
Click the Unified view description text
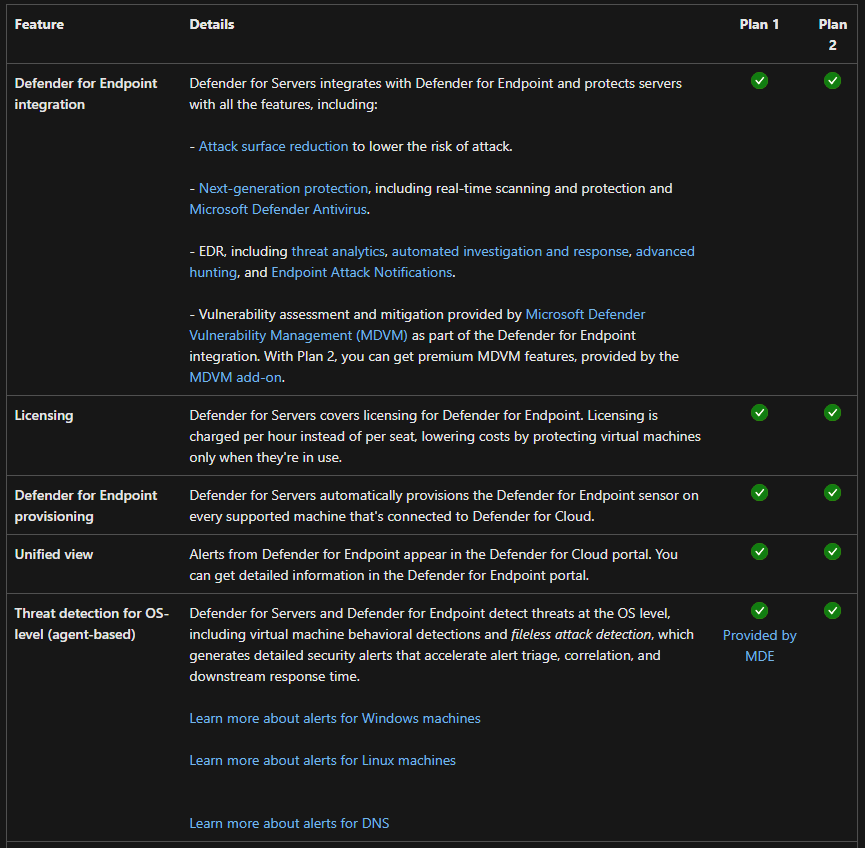click(x=433, y=565)
